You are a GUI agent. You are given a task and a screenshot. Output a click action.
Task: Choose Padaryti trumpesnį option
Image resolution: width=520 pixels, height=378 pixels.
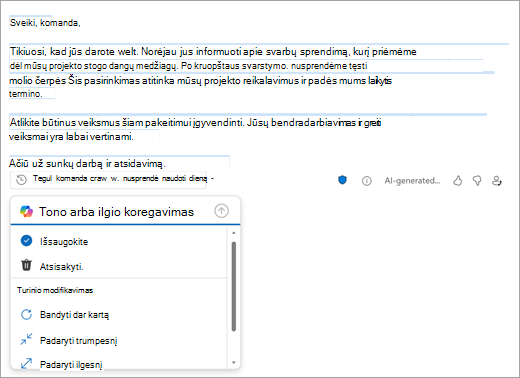point(119,340)
